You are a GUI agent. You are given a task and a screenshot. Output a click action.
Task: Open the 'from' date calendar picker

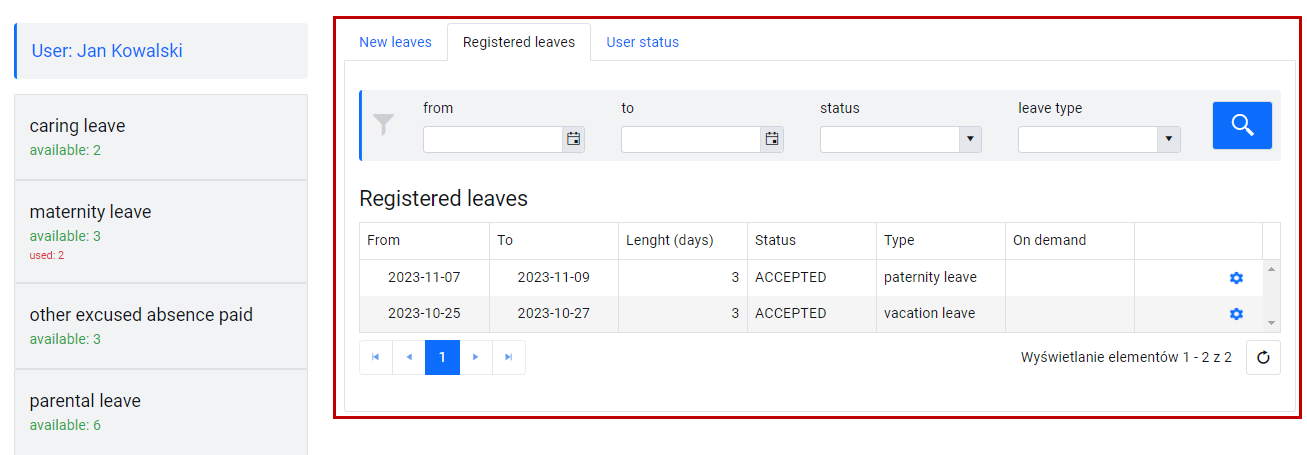574,139
